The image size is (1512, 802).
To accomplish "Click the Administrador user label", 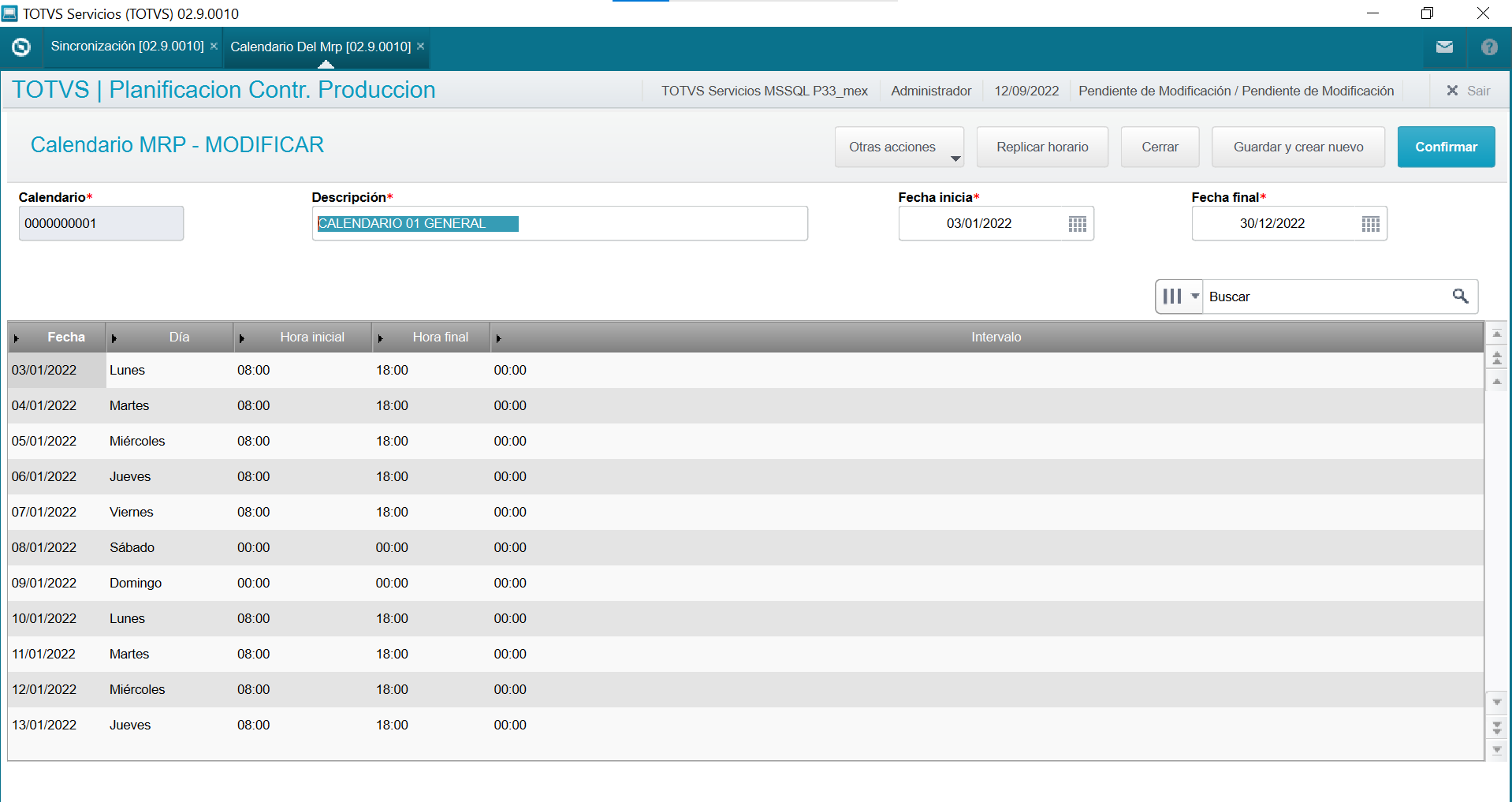I will point(931,91).
